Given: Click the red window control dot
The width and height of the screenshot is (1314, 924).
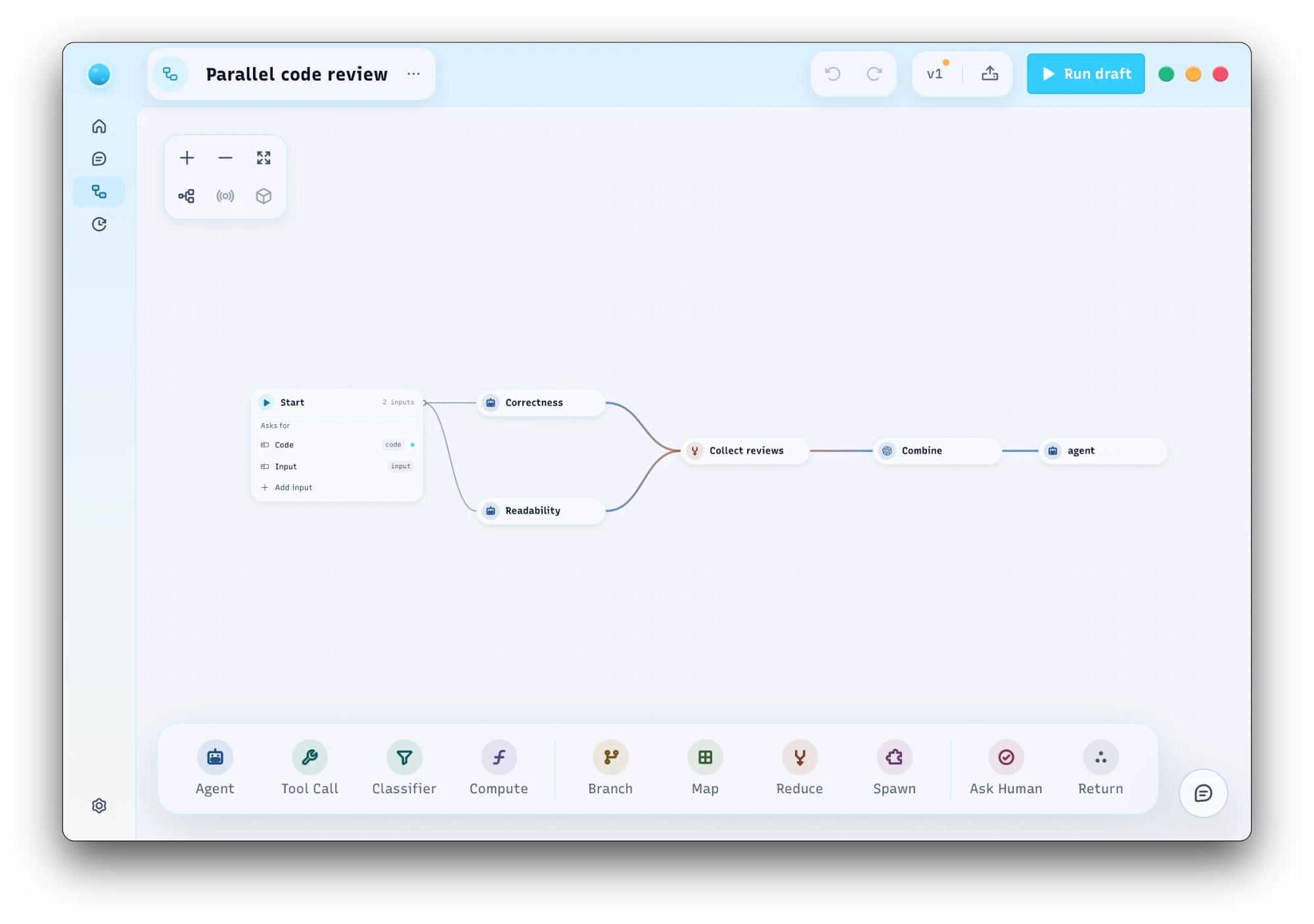Looking at the screenshot, I should pos(1221,74).
